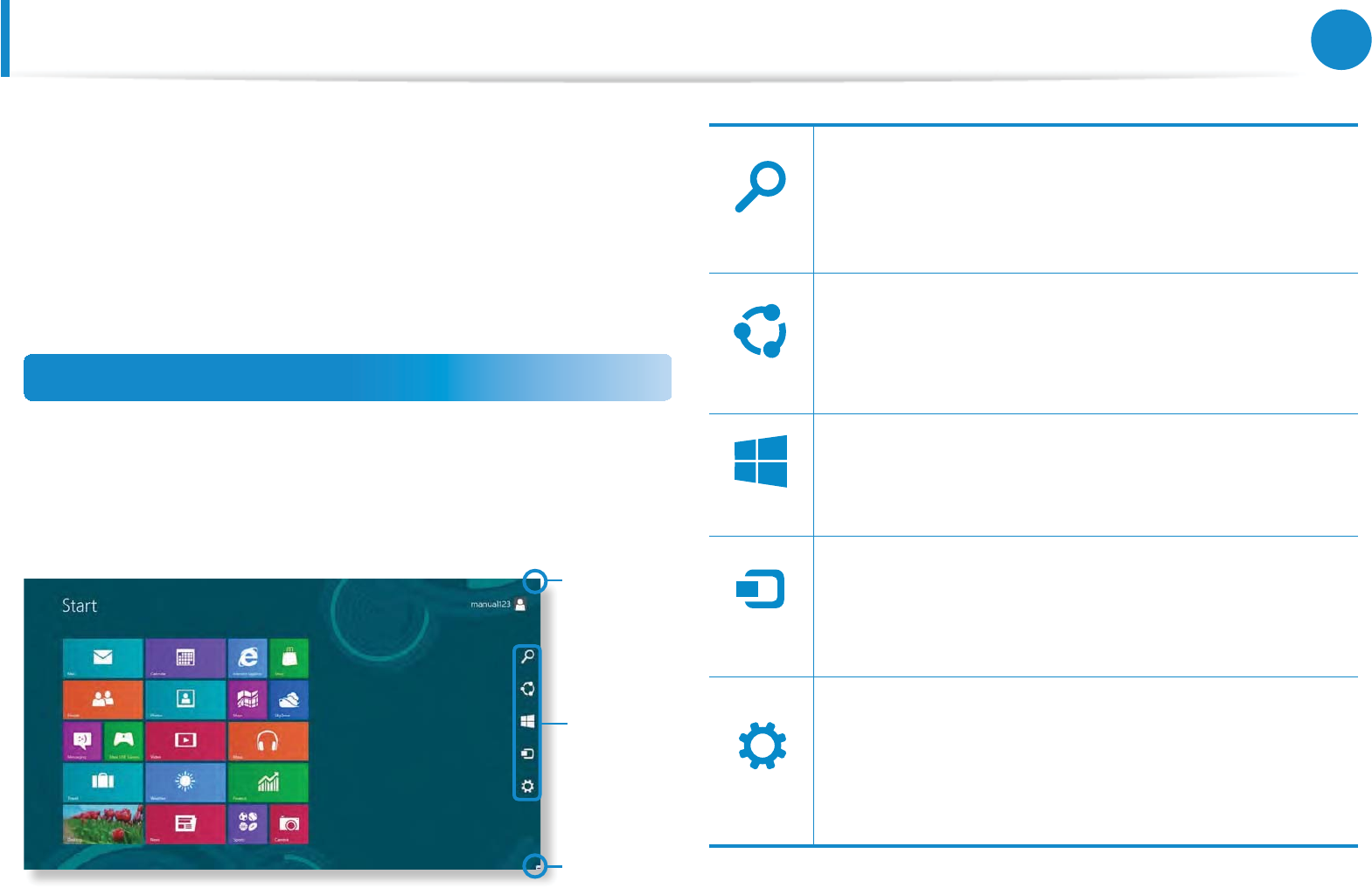This screenshot has height=888, width=1372.
Task: Click the "Start" heading text
Action: (x=80, y=606)
